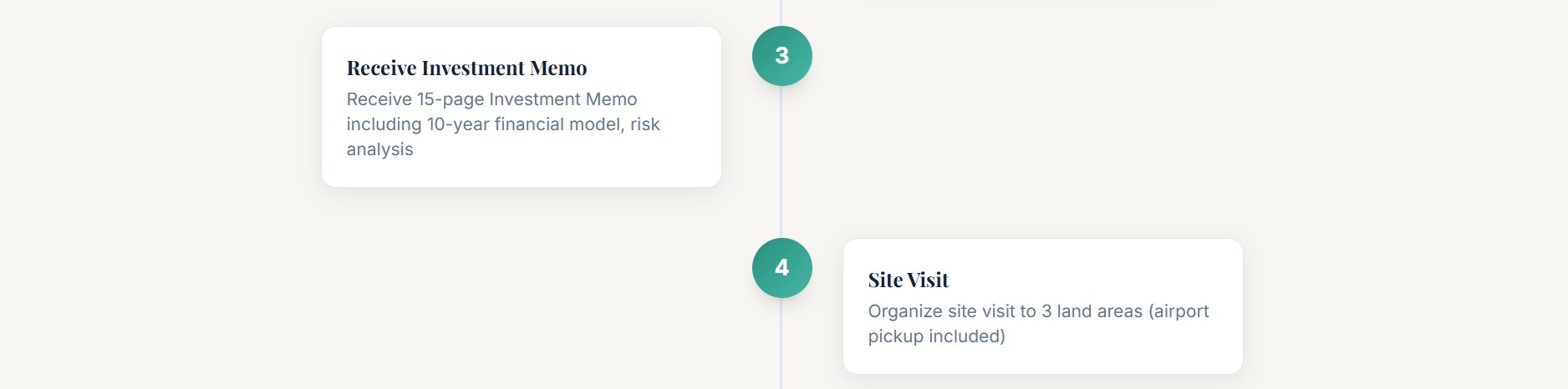1568x389 pixels.
Task: Click the step 4 circle marker
Action: coord(781,268)
